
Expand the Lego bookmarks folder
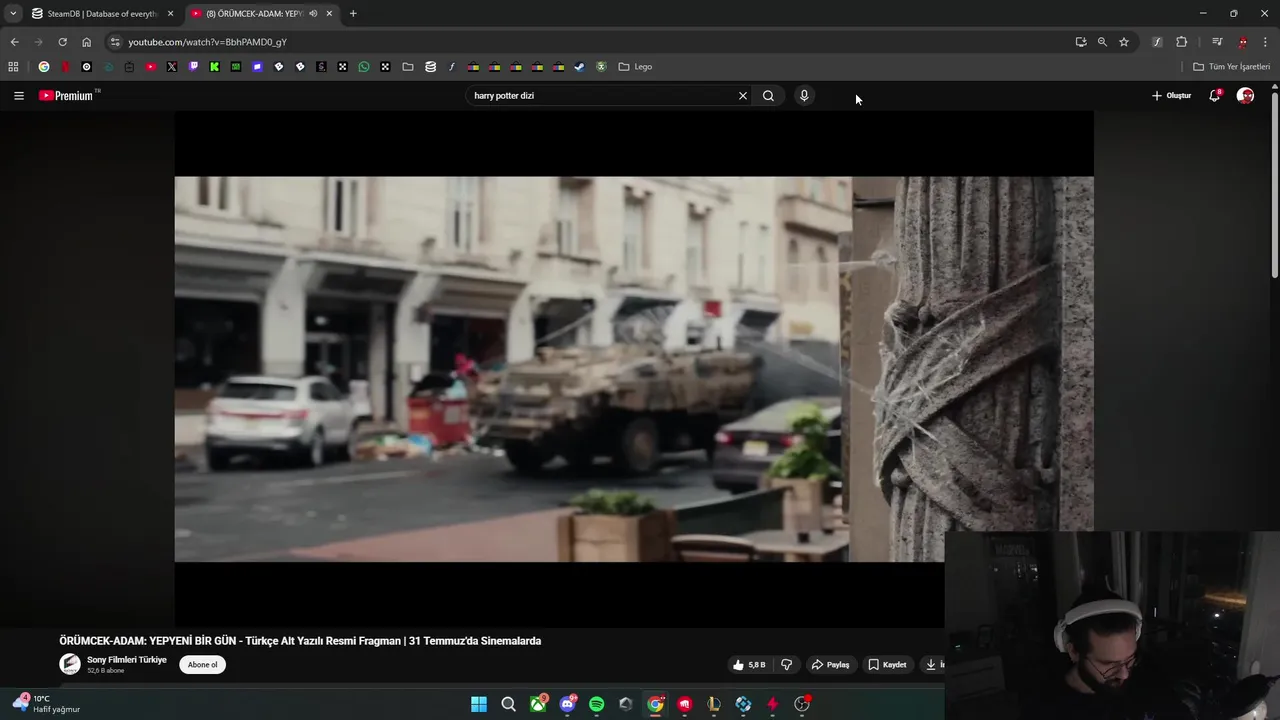pyautogui.click(x=635, y=67)
